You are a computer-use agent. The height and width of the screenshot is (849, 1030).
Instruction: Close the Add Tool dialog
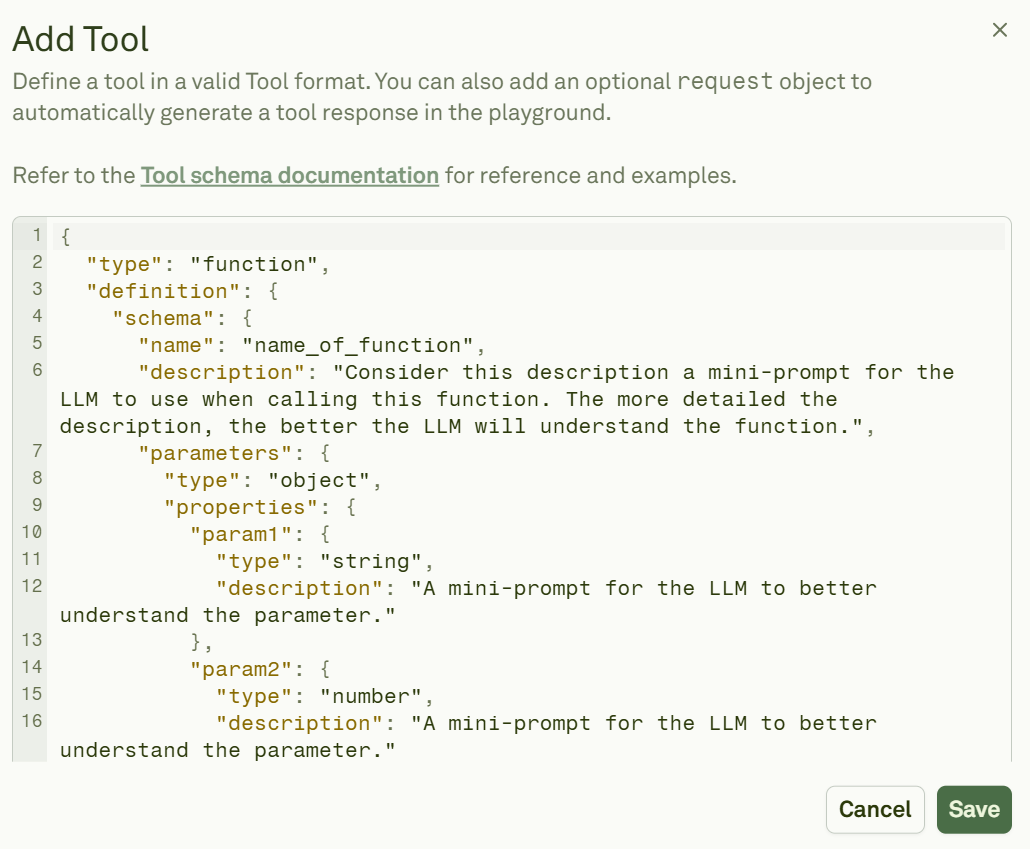point(999,30)
